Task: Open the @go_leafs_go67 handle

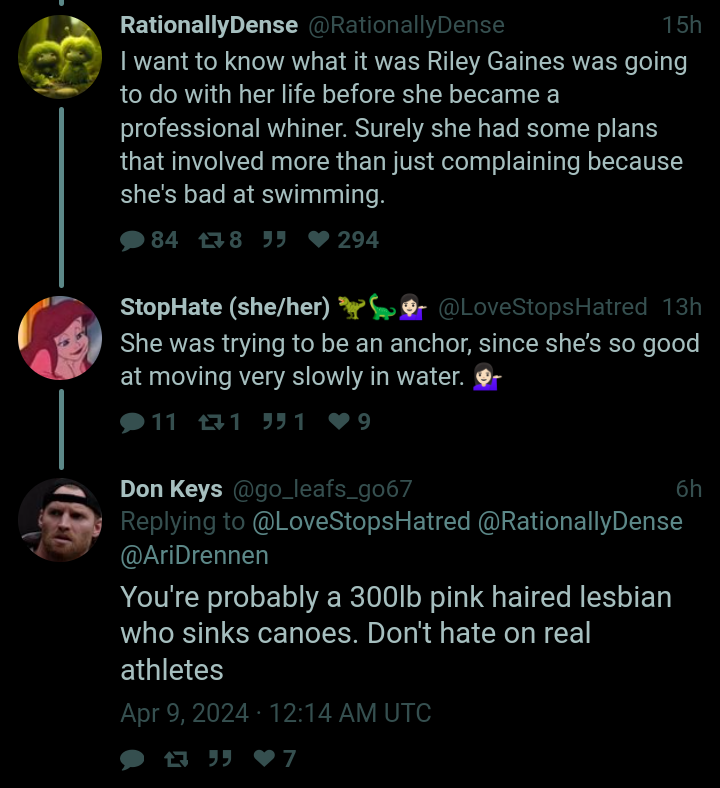Action: [322, 489]
